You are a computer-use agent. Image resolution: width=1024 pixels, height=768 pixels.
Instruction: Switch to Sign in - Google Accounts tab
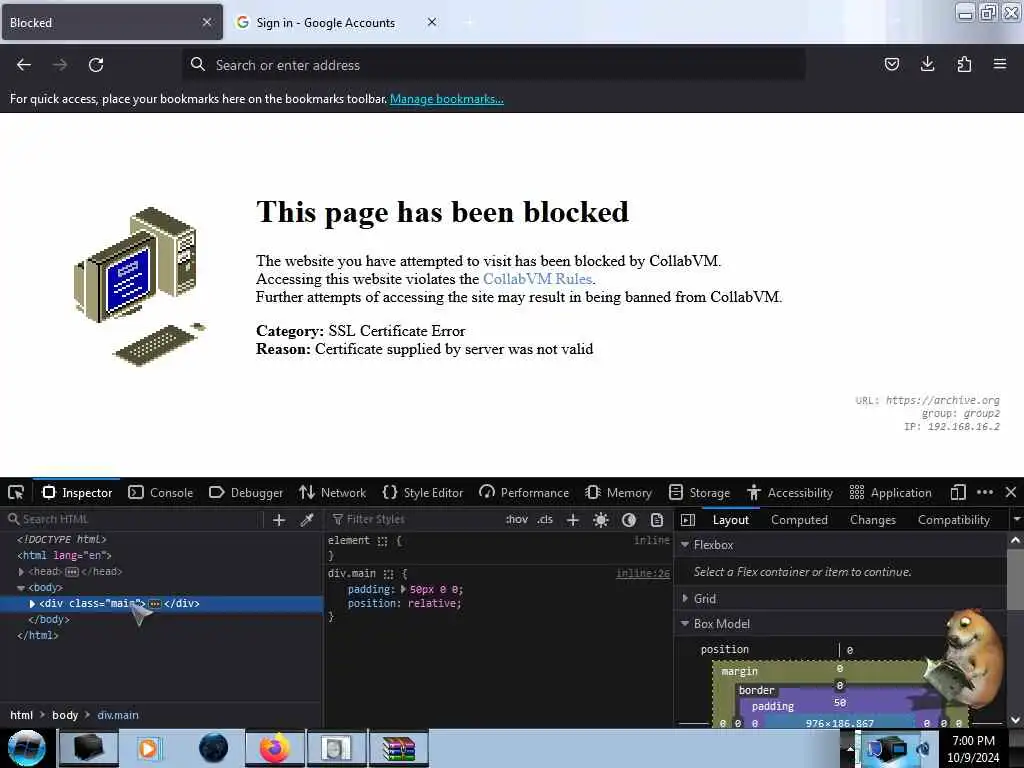click(325, 22)
